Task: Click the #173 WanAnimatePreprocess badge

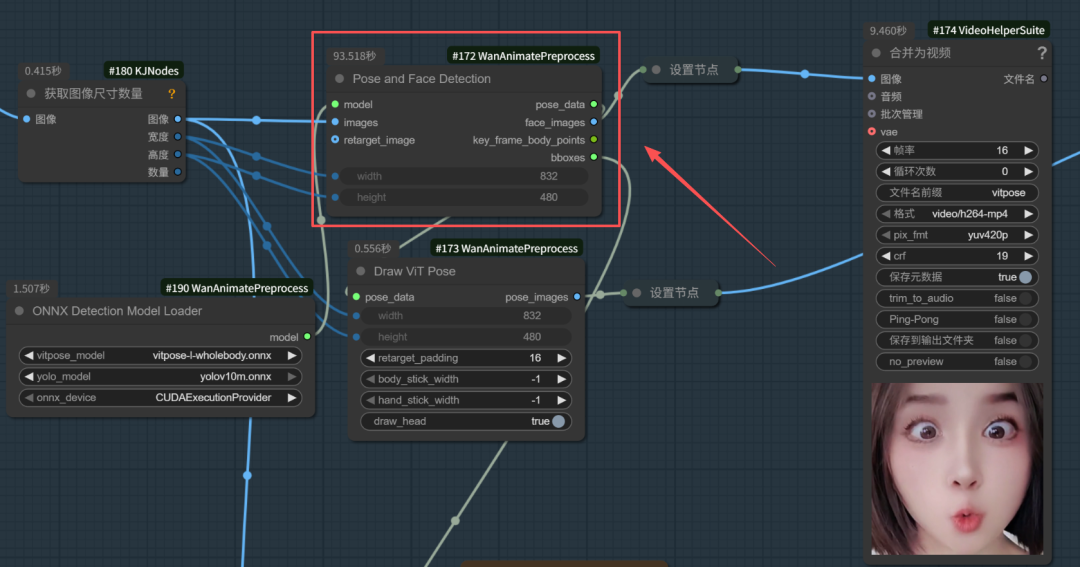Action: point(506,248)
